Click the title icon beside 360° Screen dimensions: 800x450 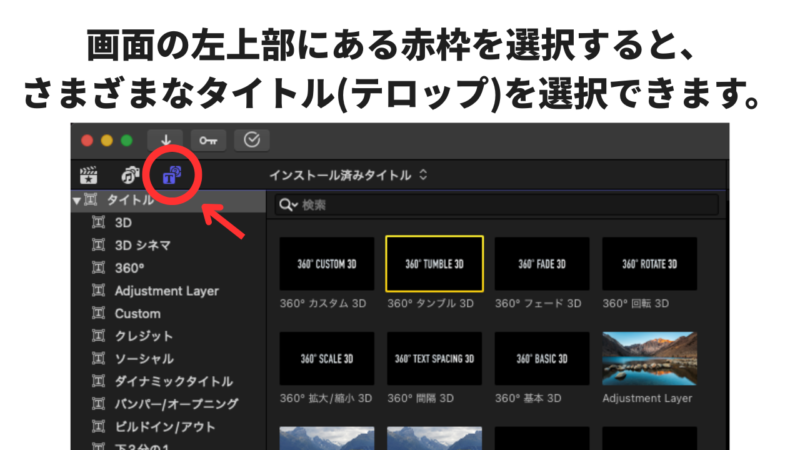click(x=98, y=267)
